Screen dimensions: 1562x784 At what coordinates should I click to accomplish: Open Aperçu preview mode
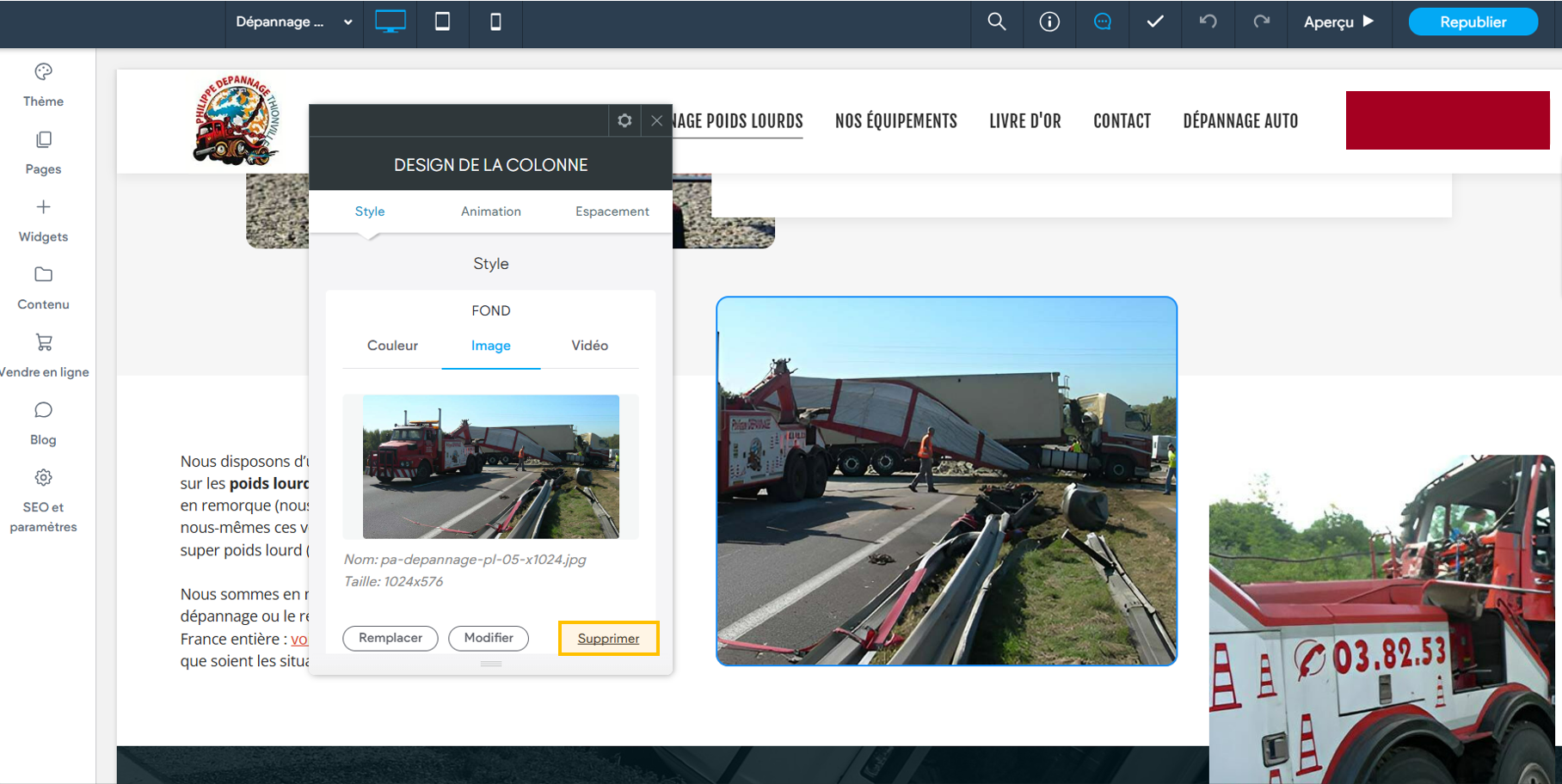pyautogui.click(x=1339, y=22)
